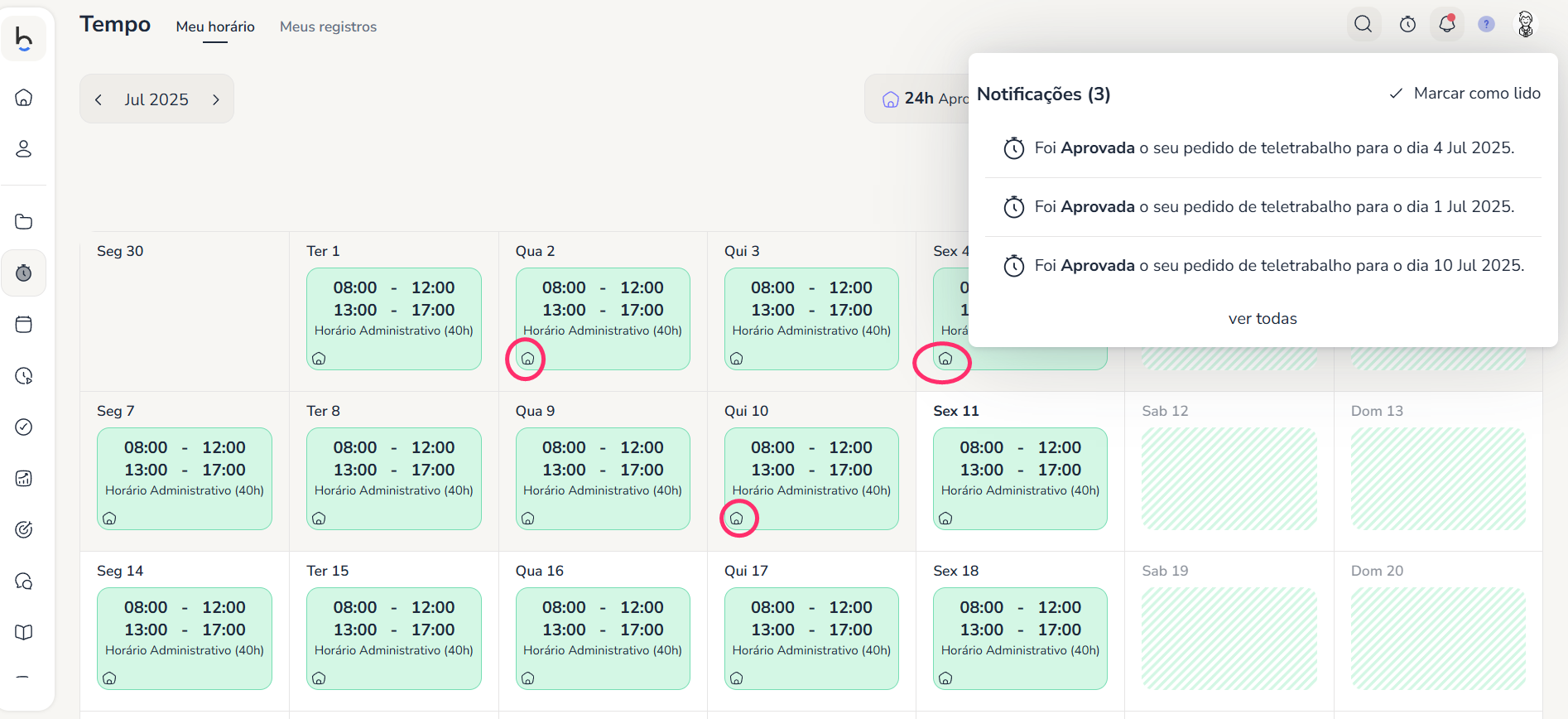The height and width of the screenshot is (719, 1568).
Task: Go to home icon in sidebar
Action: 24,98
